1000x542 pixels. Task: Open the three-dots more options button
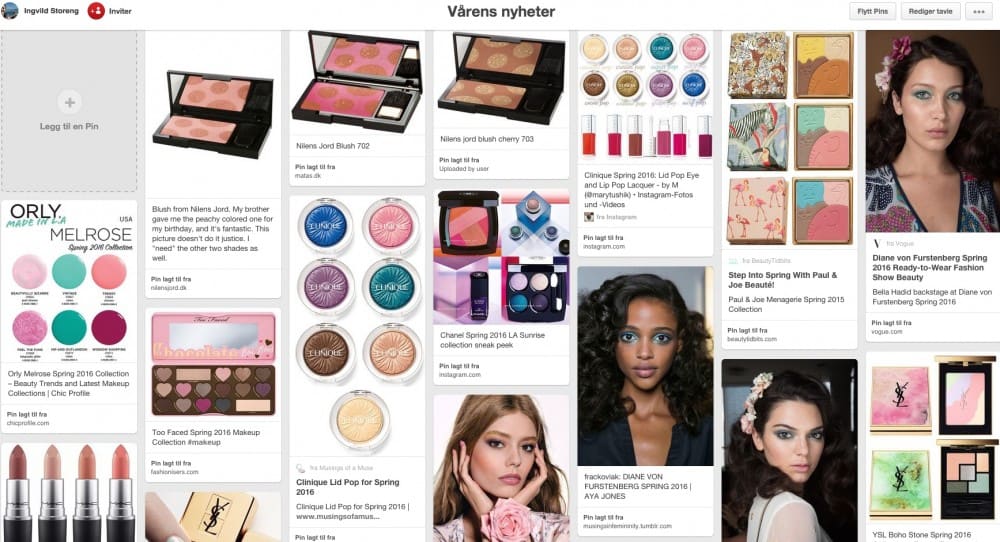point(979,11)
